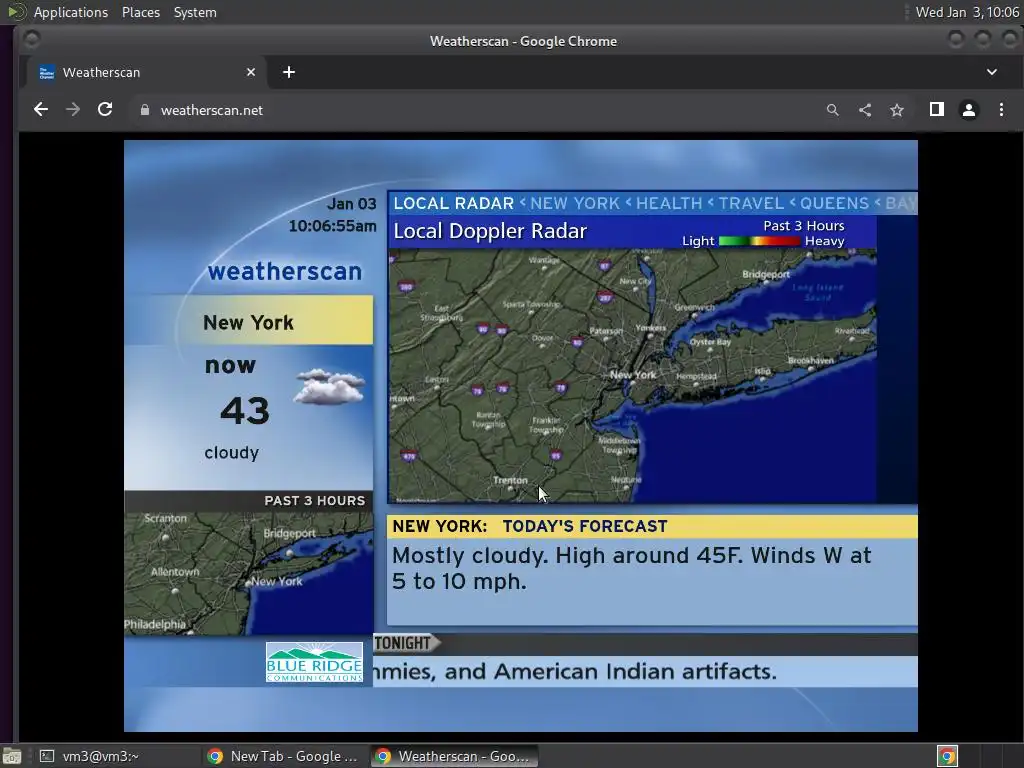Click the weatherscan logo text
Viewport: 1024px width, 768px height.
tap(285, 271)
